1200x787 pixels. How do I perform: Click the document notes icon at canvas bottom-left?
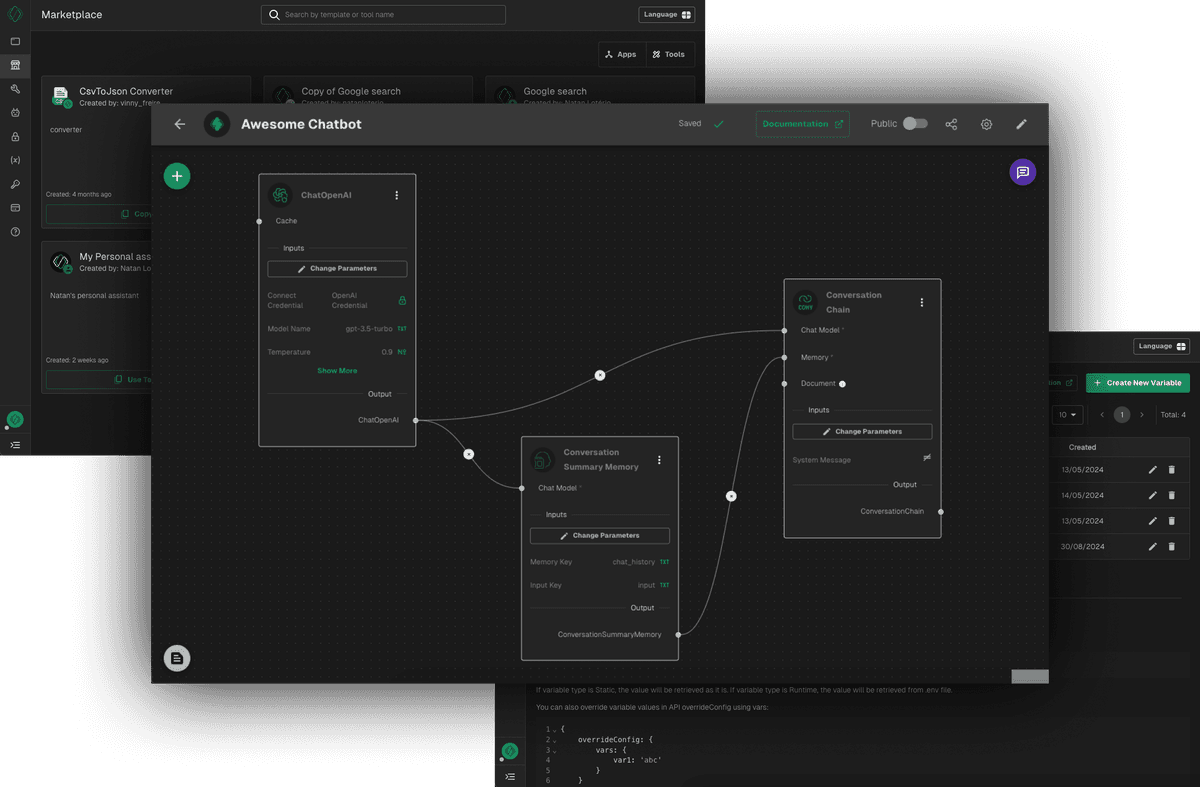coord(177,658)
